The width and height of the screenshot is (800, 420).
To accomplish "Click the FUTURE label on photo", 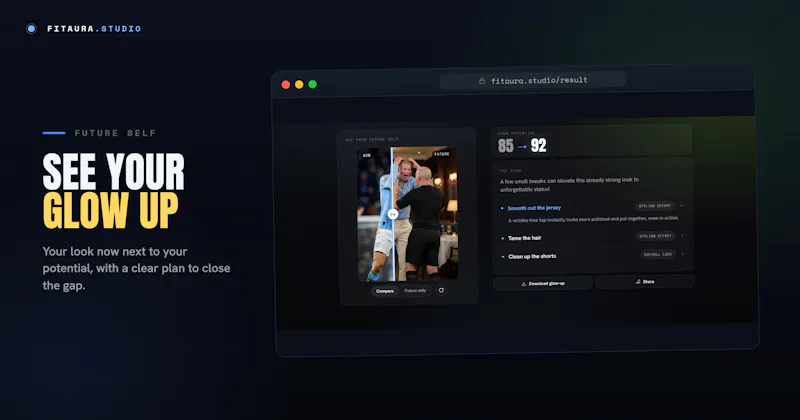I will [x=441, y=154].
